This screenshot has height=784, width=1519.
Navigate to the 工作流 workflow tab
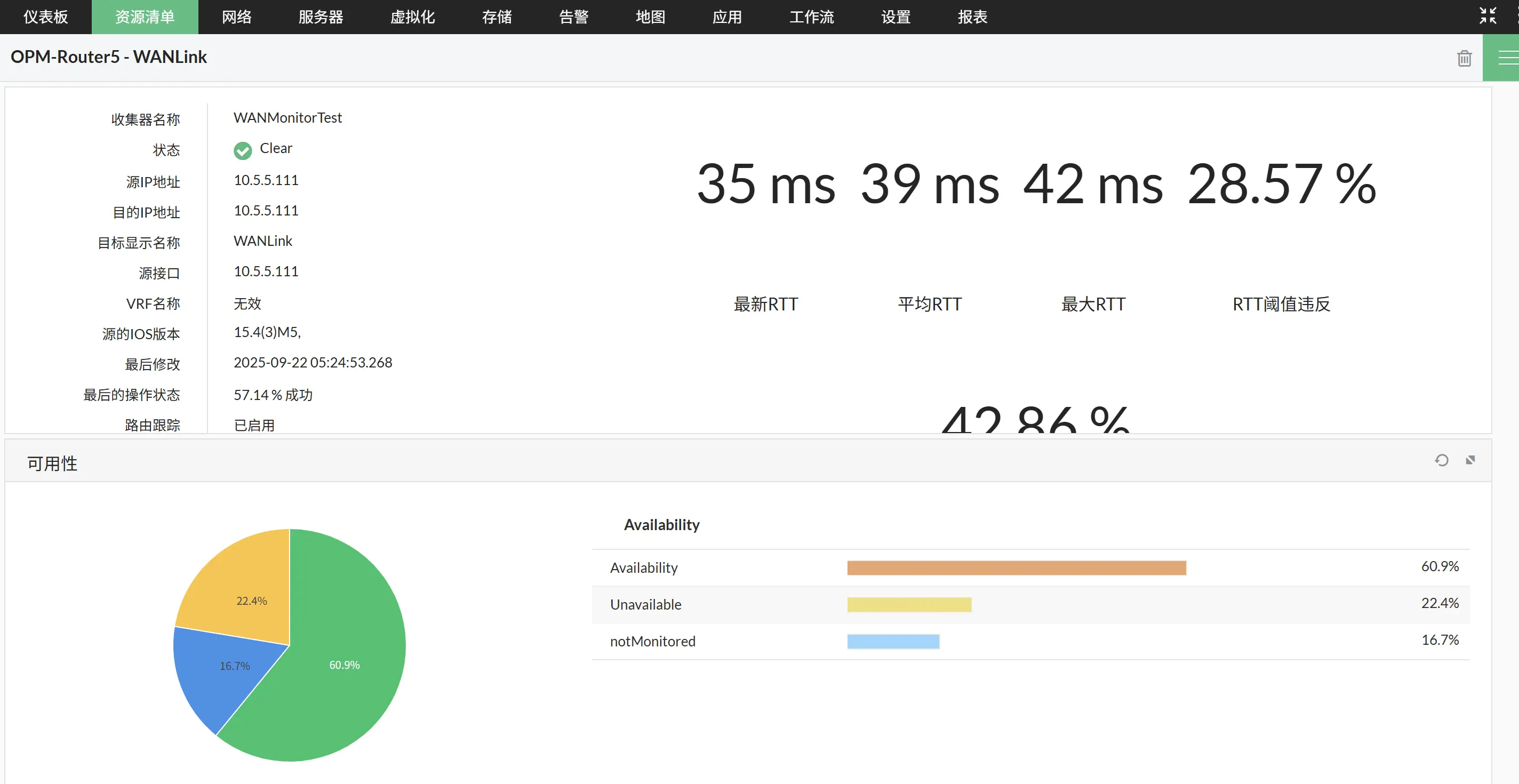(811, 17)
